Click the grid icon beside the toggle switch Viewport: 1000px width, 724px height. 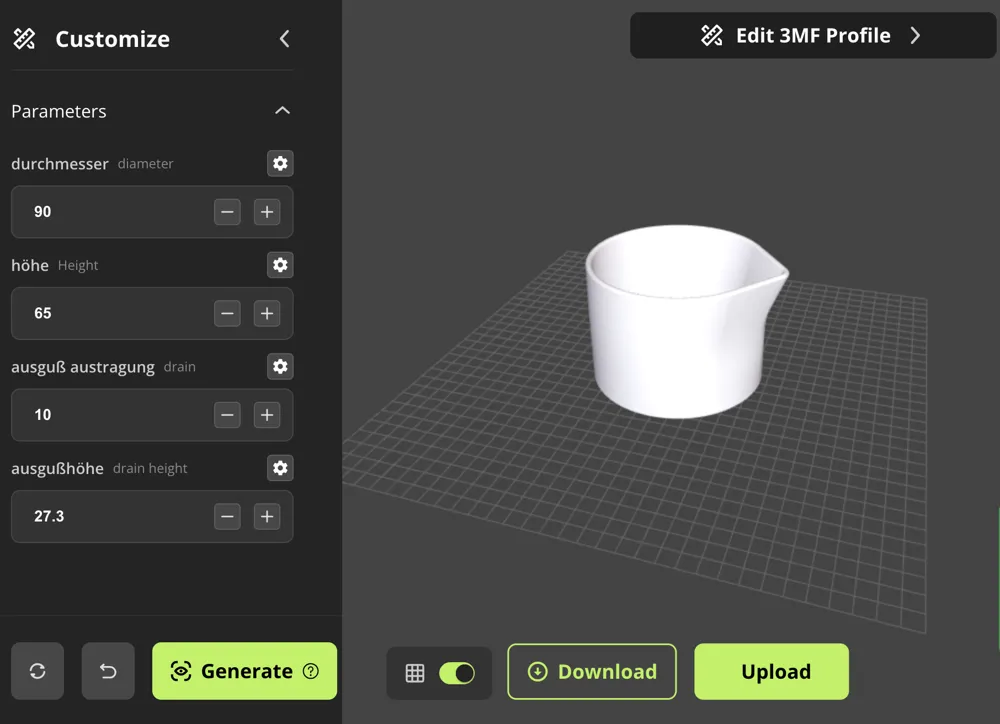(414, 672)
